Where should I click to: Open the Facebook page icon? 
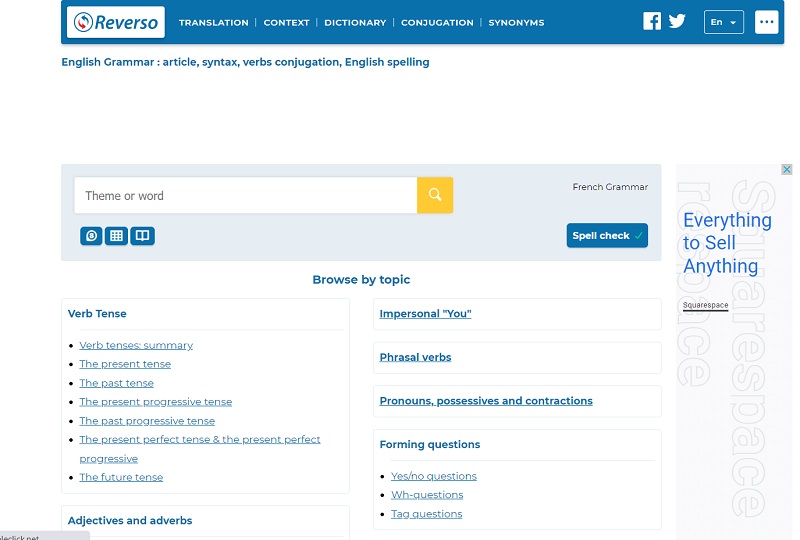[652, 21]
